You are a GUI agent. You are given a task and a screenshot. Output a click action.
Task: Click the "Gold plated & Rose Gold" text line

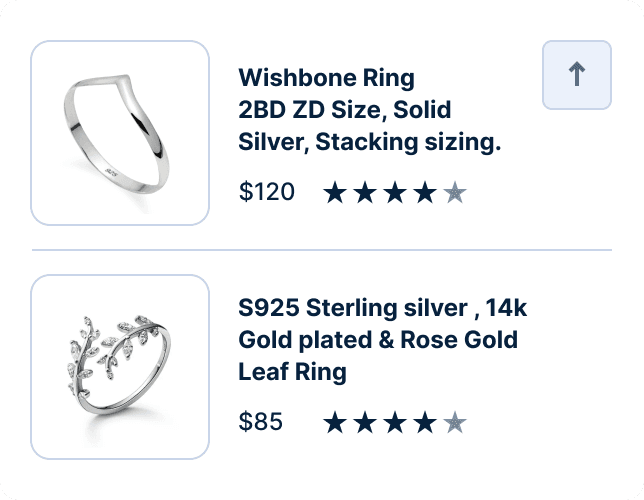[378, 340]
